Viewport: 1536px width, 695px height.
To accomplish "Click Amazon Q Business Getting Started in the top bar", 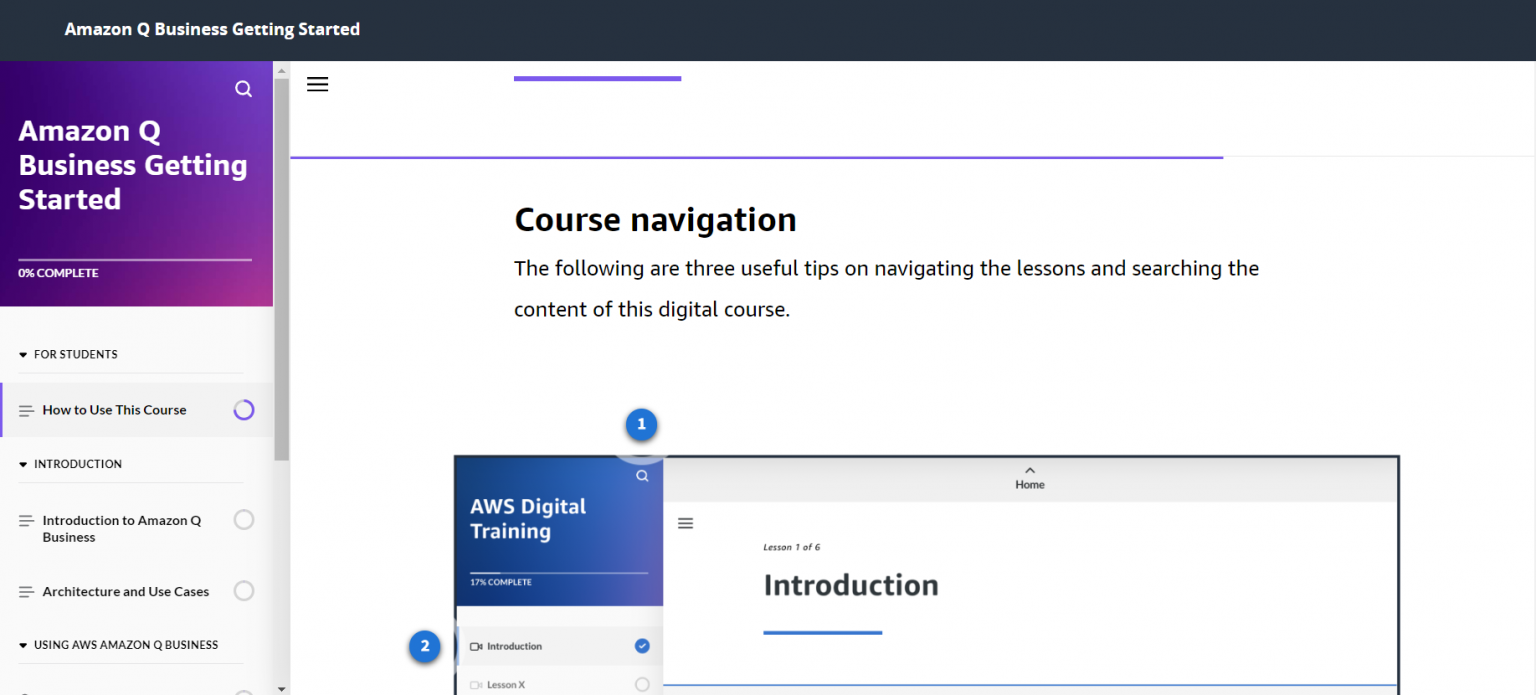I will 212,29.
